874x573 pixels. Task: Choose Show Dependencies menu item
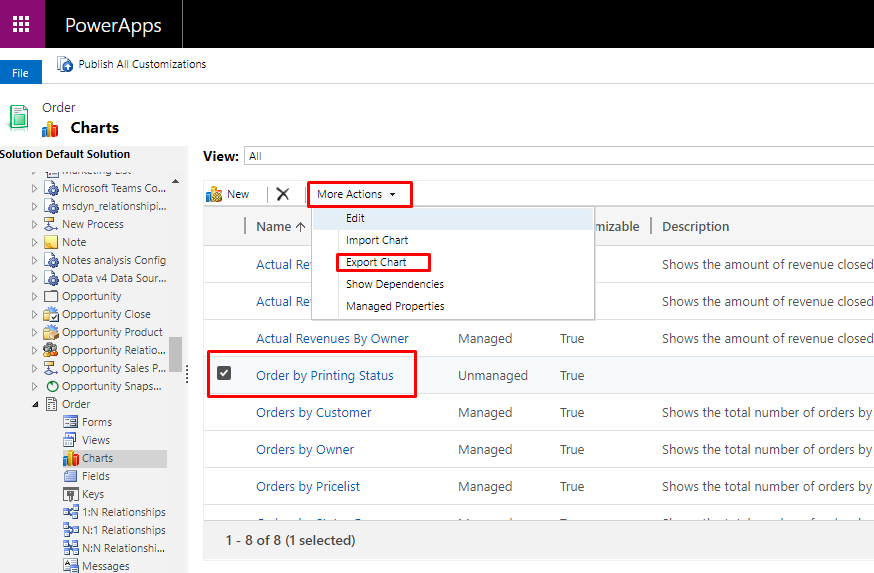(453, 284)
